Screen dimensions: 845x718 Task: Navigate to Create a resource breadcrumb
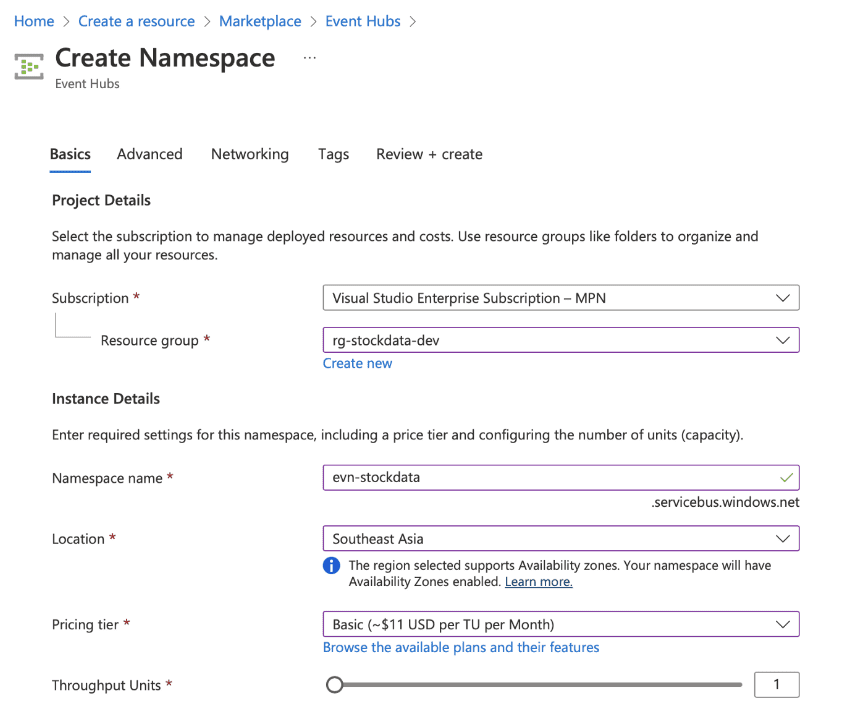[136, 21]
